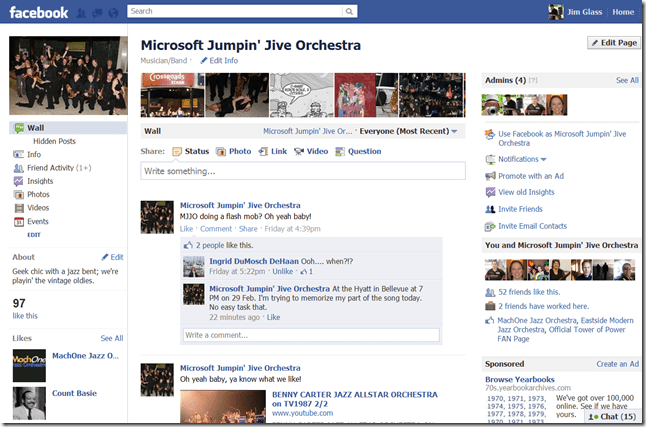Open the Microsoft Jumpin' Jive Or... wall dropdown
This screenshot has width=646, height=427.
306,131
